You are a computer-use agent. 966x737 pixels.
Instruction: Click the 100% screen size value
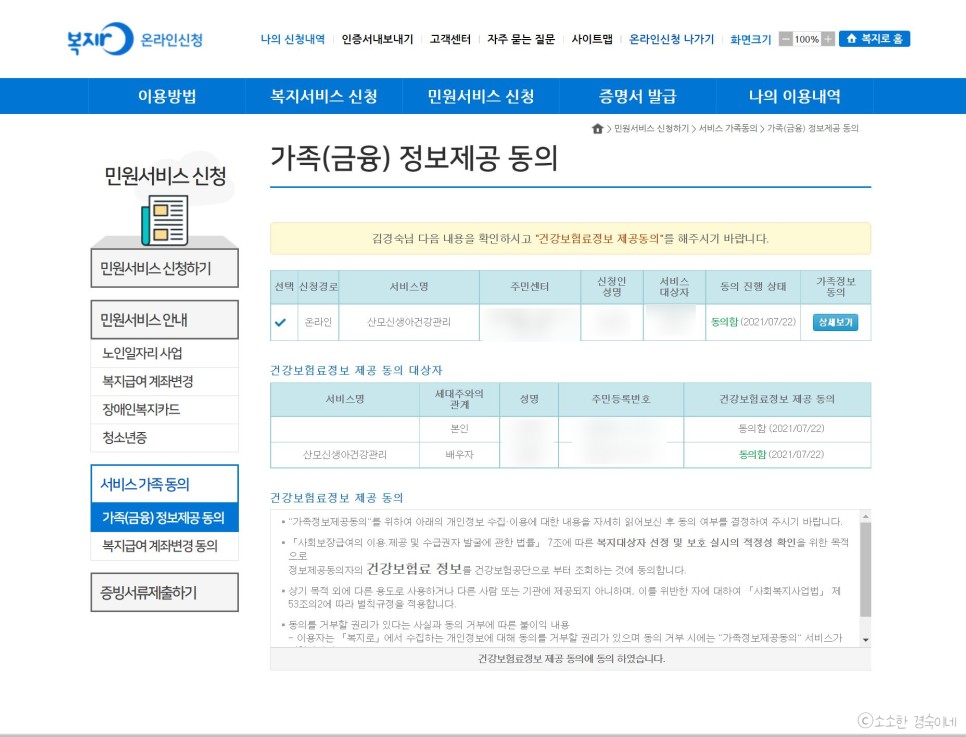pyautogui.click(x=806, y=39)
